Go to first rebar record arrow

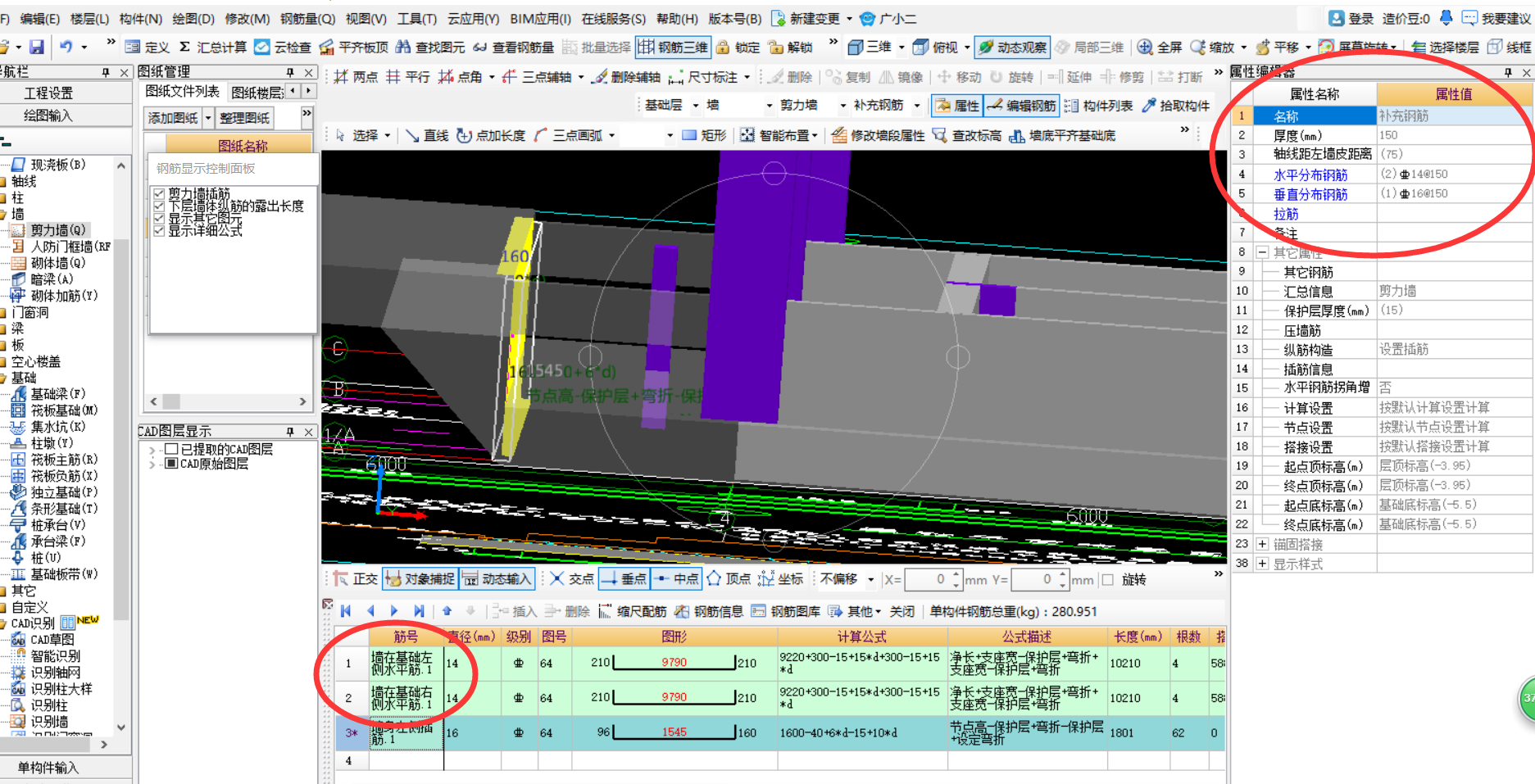coord(346,611)
